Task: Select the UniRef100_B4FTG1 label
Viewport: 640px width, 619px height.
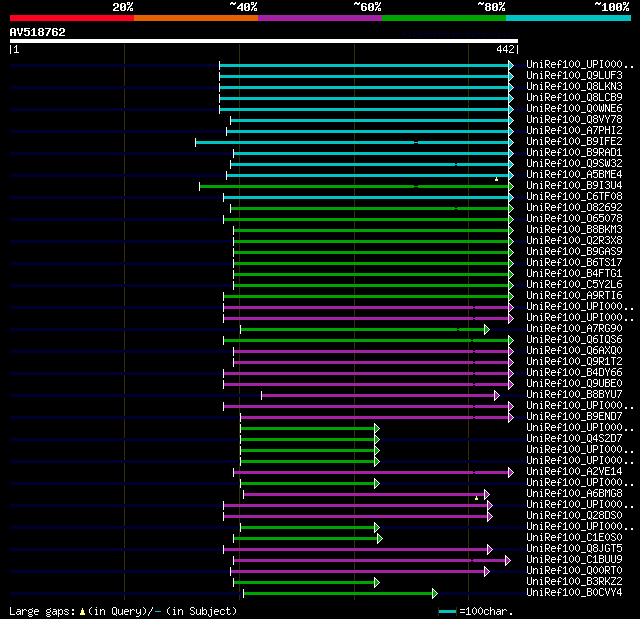Action: pyautogui.click(x=574, y=274)
